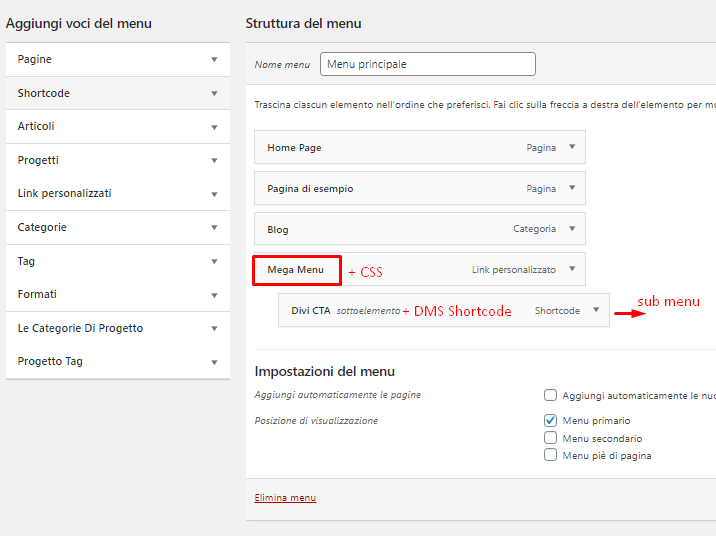
Task: Expand the Progetti panel arrow
Action: click(x=214, y=160)
